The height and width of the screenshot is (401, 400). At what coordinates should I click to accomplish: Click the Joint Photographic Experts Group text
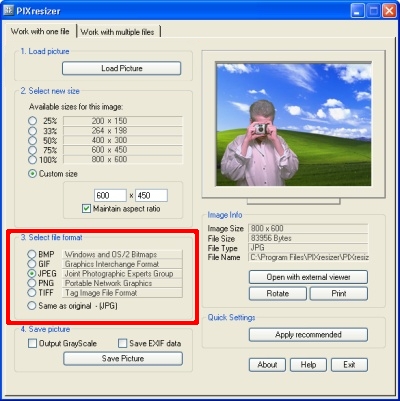(x=119, y=274)
